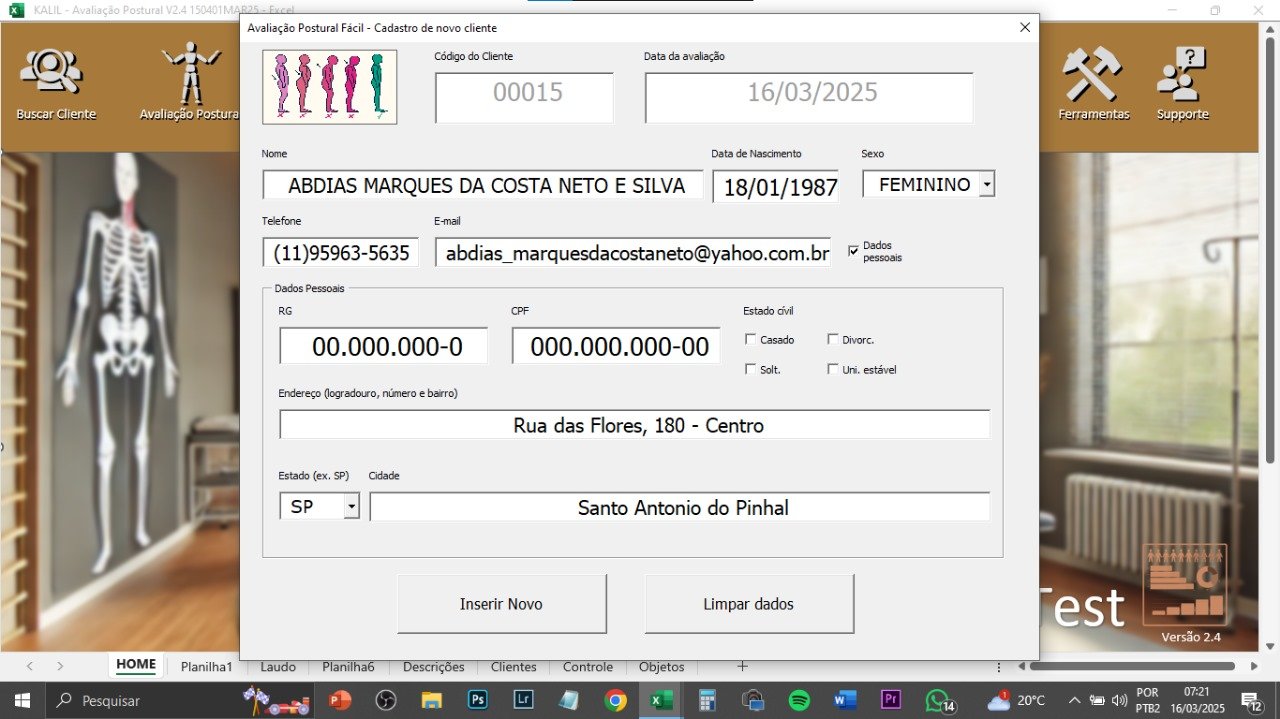Uncheck the Dados pessoais checkbox

pos(853,251)
